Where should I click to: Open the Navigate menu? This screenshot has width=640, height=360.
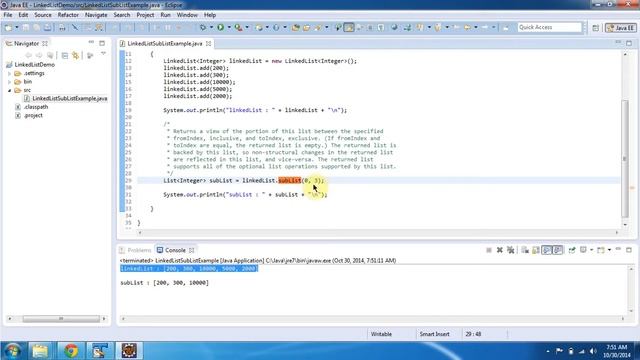pyautogui.click(x=96, y=15)
